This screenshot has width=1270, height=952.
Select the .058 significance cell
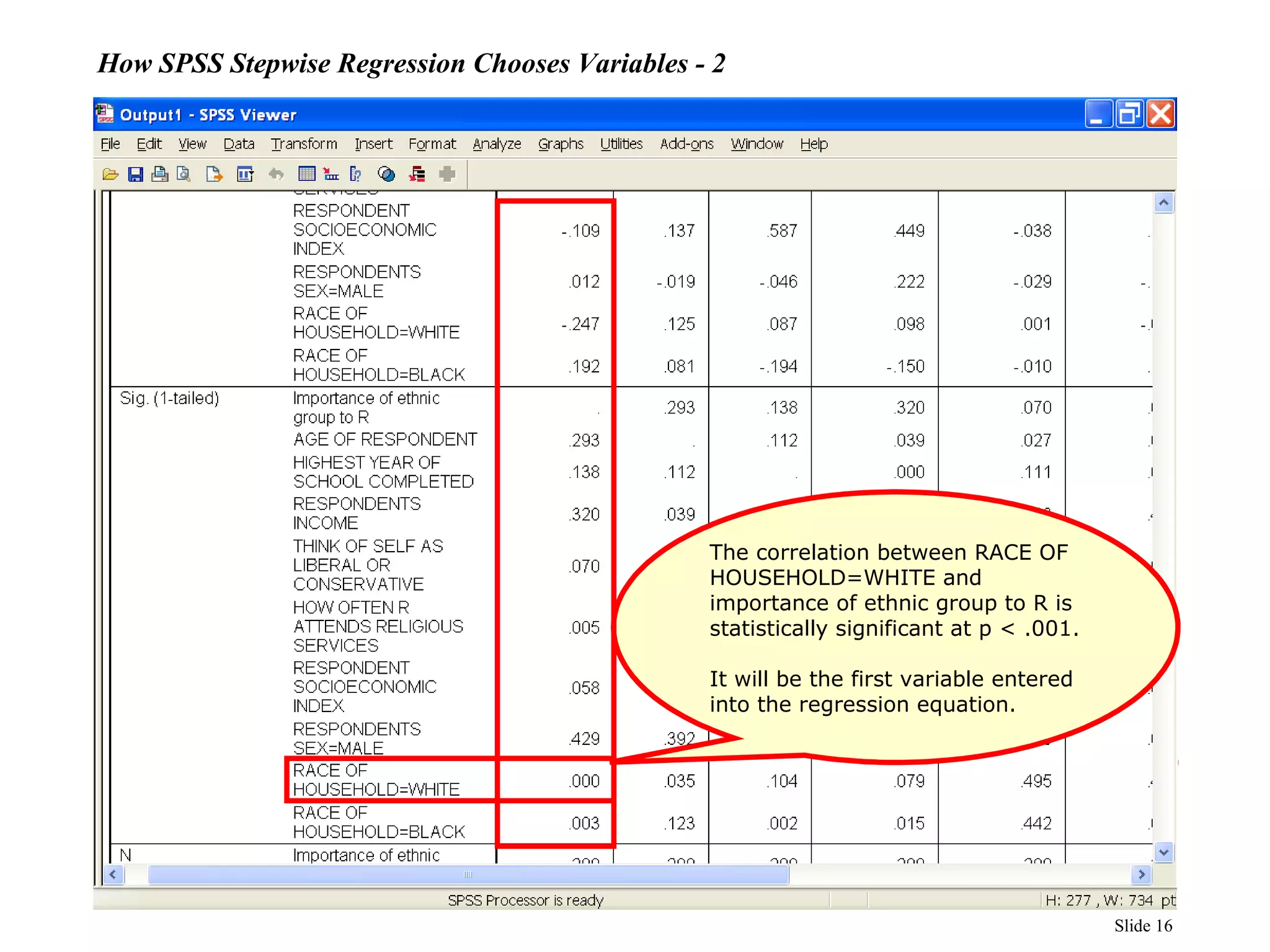584,688
